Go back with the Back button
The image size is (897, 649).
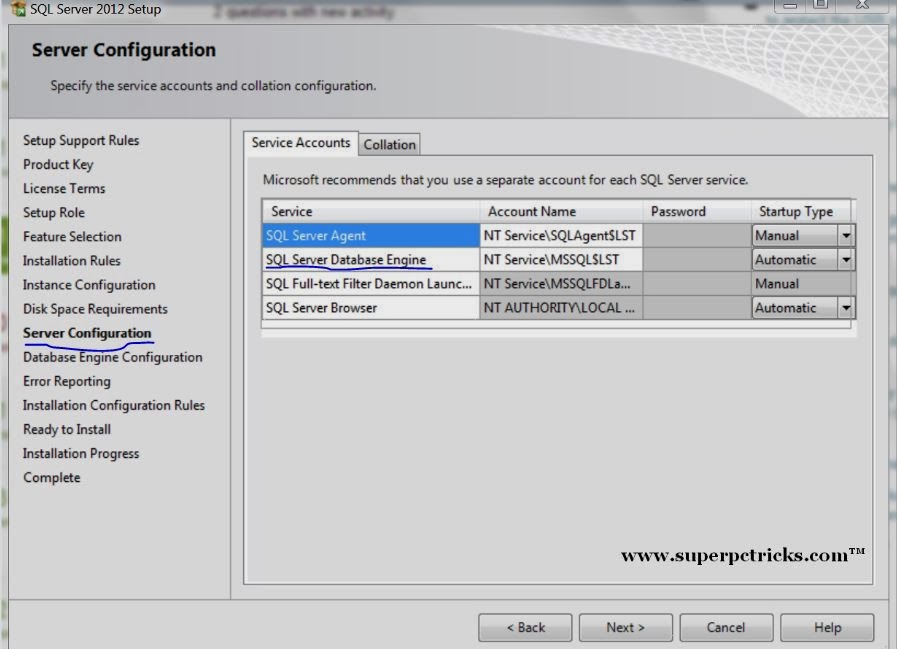click(525, 627)
